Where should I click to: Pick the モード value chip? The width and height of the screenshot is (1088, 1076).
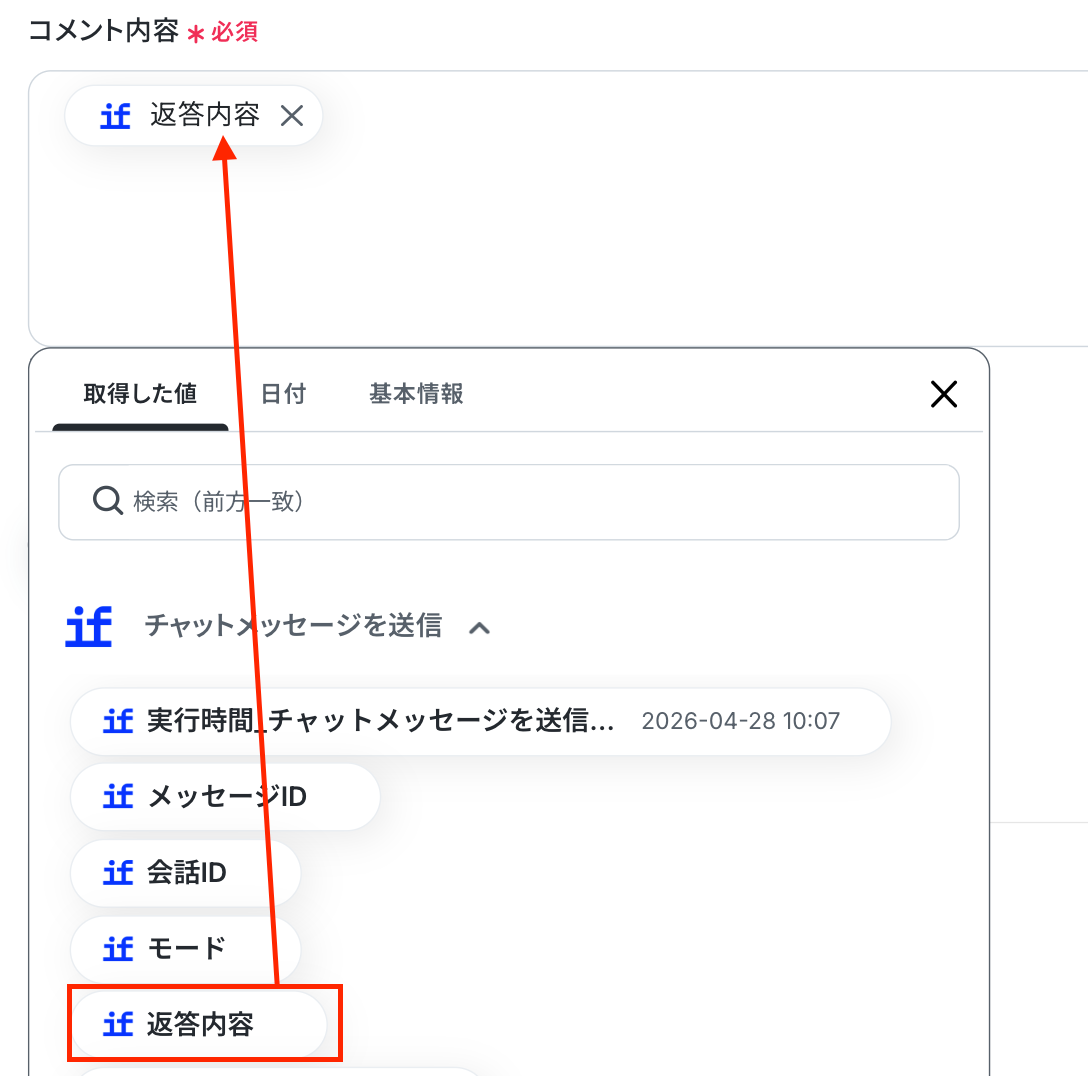click(186, 948)
